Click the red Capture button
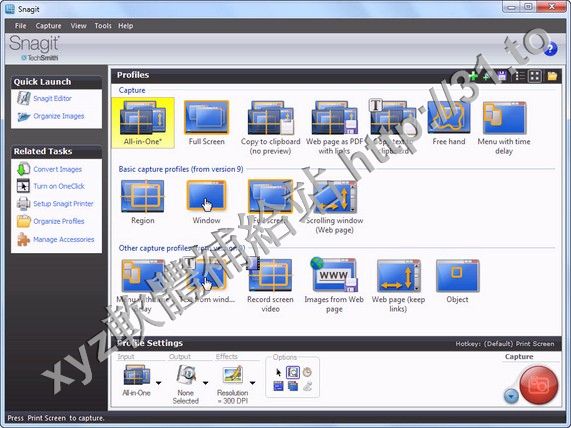 [x=539, y=385]
